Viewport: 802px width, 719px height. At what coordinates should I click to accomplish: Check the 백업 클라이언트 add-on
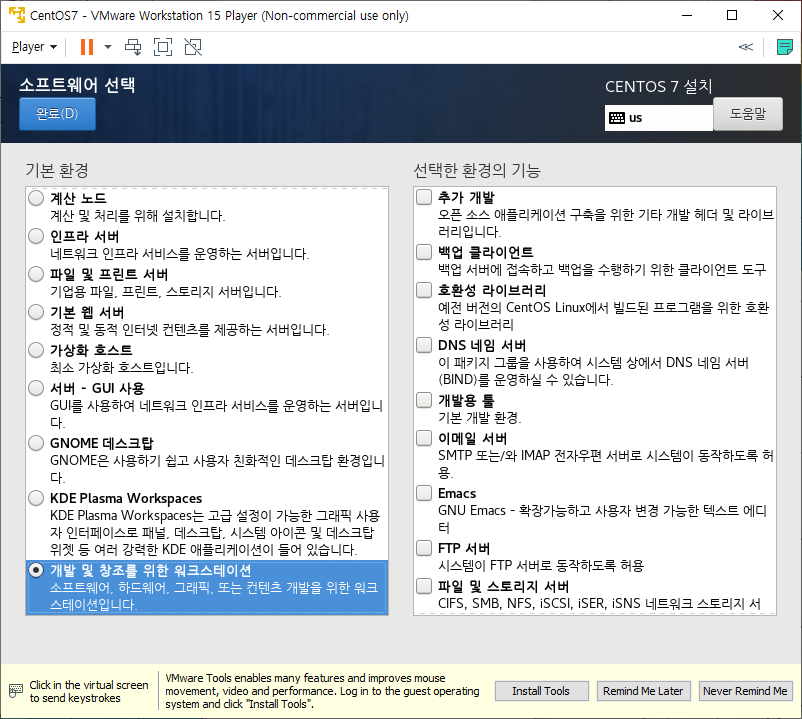coord(424,252)
